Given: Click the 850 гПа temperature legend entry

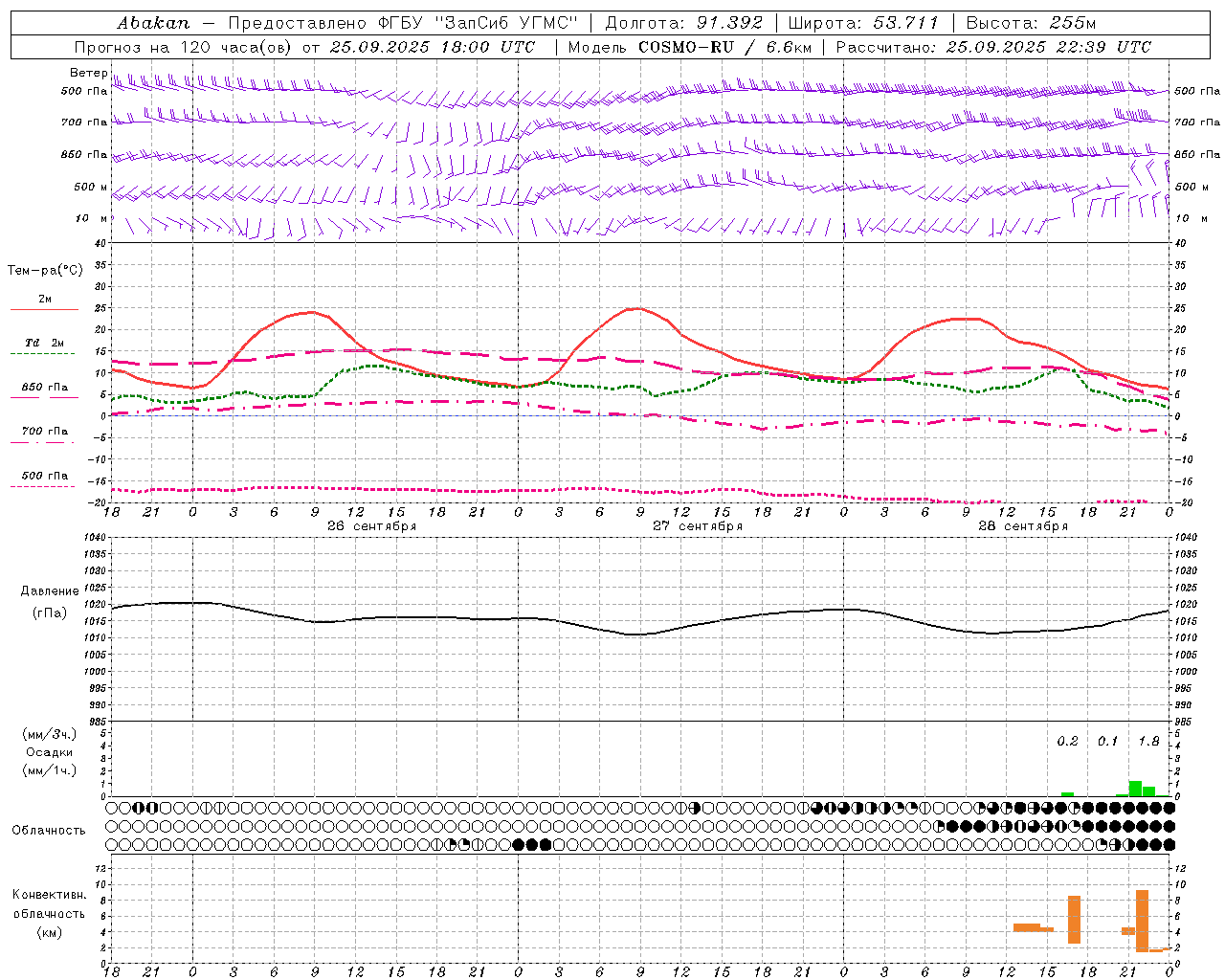Looking at the screenshot, I should [x=45, y=388].
